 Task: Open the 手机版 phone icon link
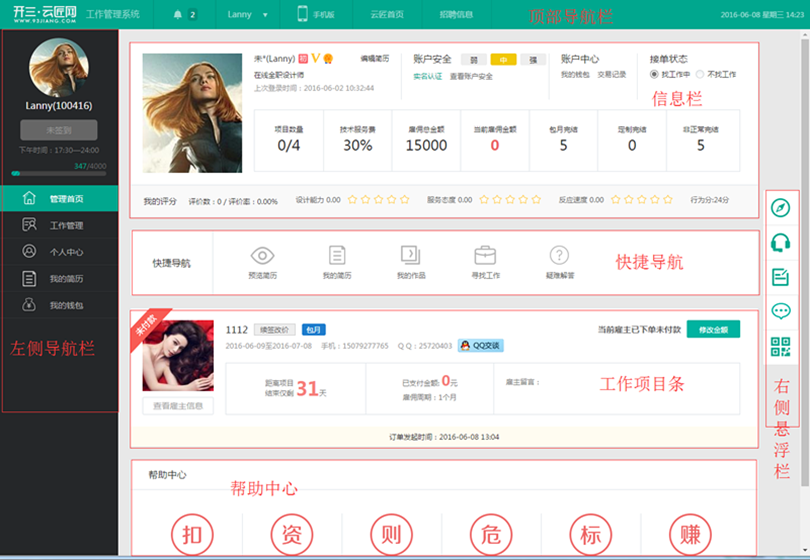[x=303, y=14]
